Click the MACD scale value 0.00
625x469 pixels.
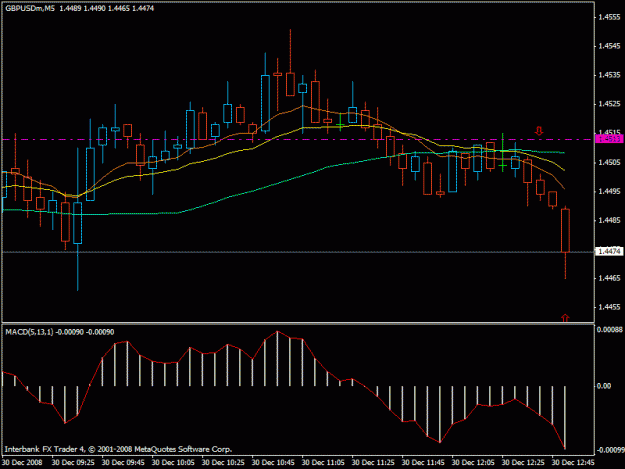(604, 386)
